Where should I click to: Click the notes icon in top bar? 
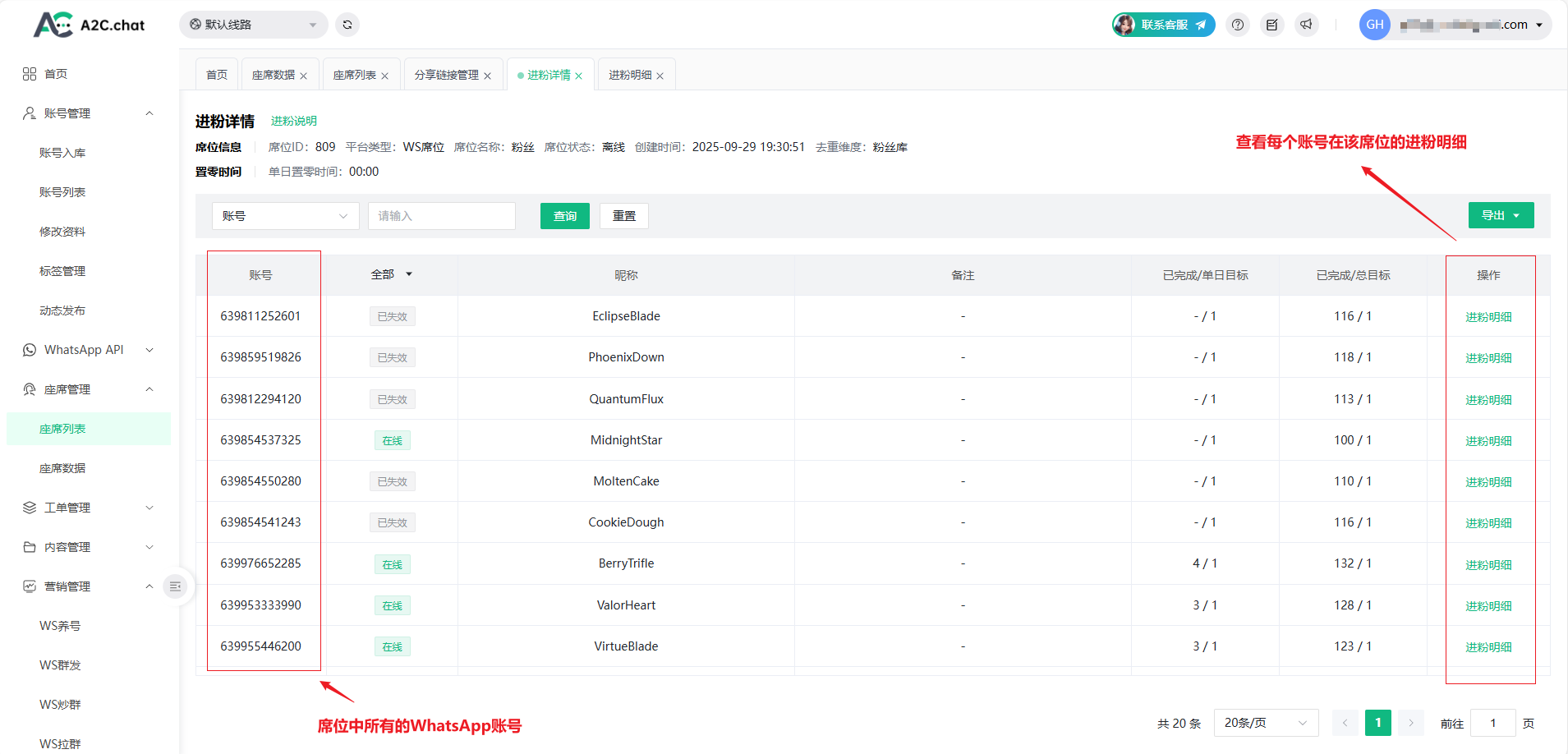click(x=1272, y=25)
